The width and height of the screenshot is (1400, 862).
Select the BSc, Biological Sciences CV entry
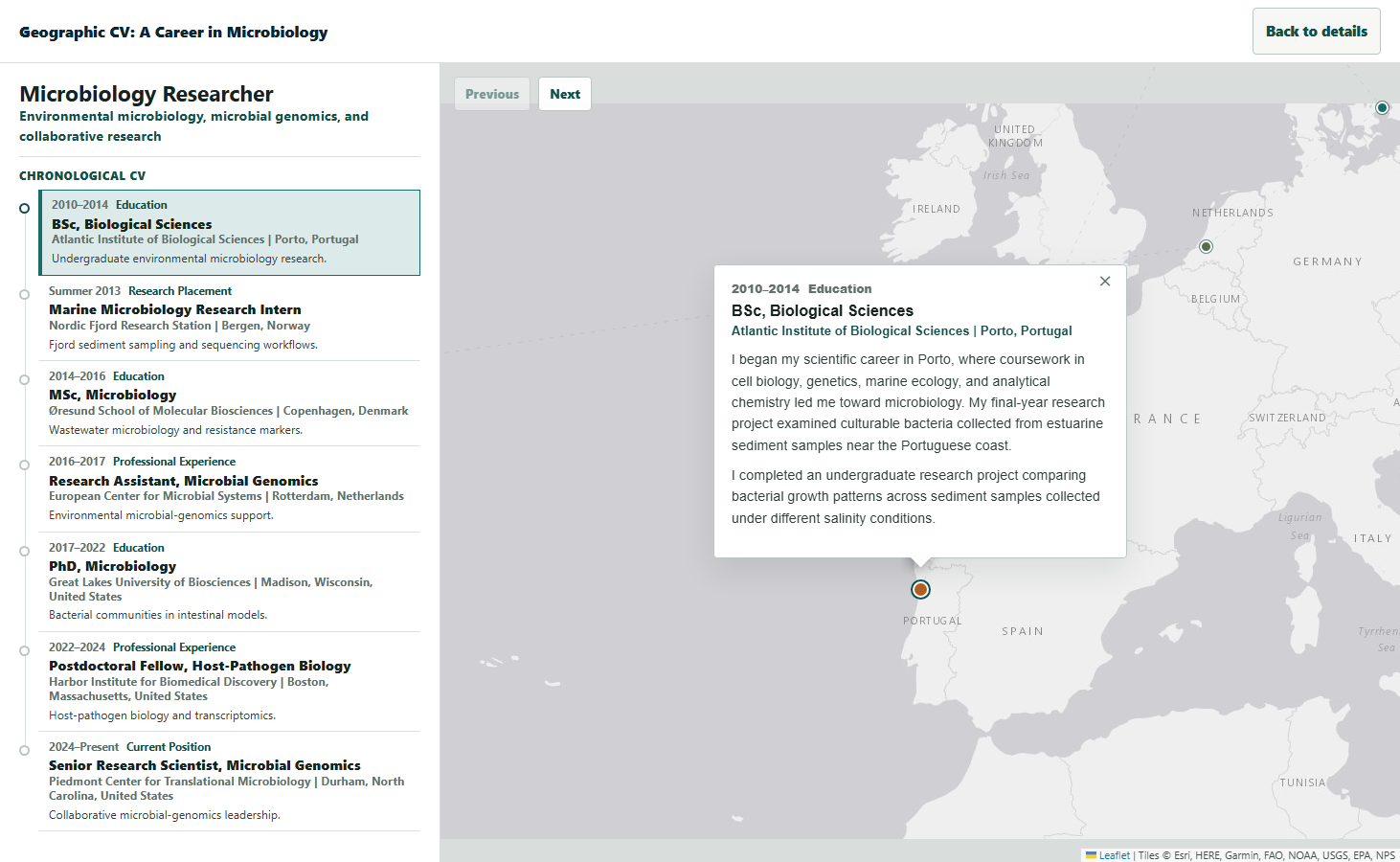pos(230,233)
